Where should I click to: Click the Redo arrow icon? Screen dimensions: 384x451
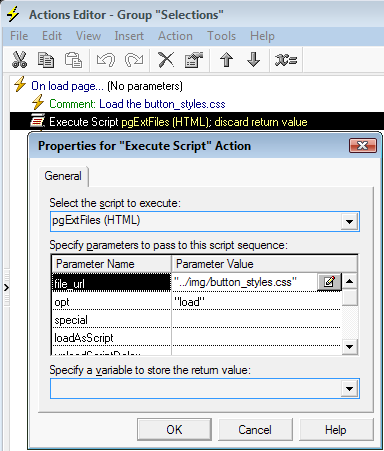(134, 60)
